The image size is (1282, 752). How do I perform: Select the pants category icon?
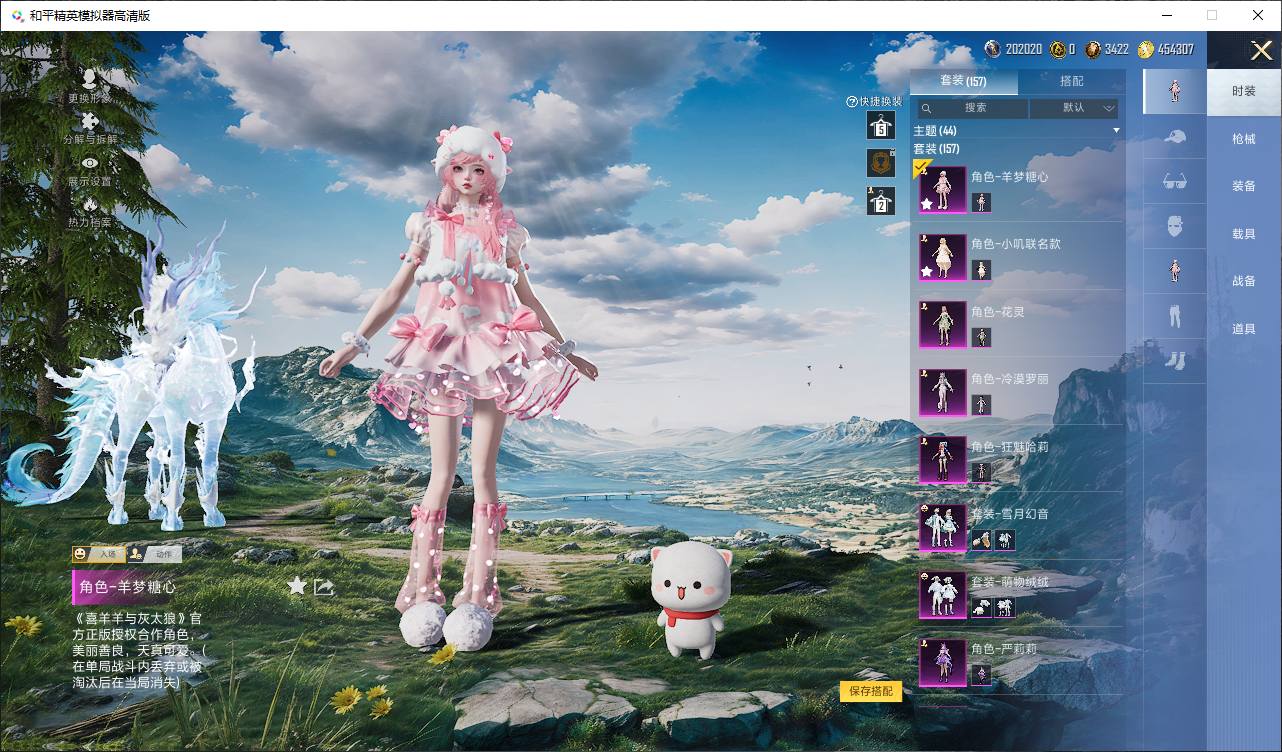pyautogui.click(x=1175, y=316)
